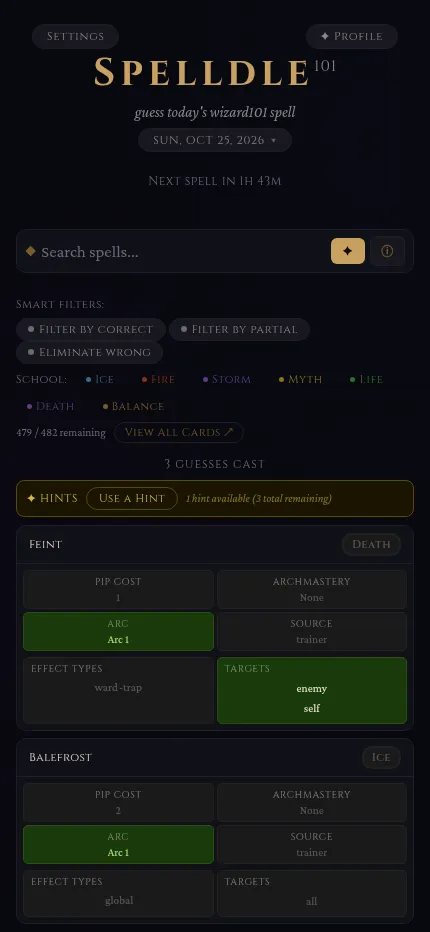Open the Sun, Oct 25, 2026 date dropdown
430x932 pixels.
coord(215,140)
